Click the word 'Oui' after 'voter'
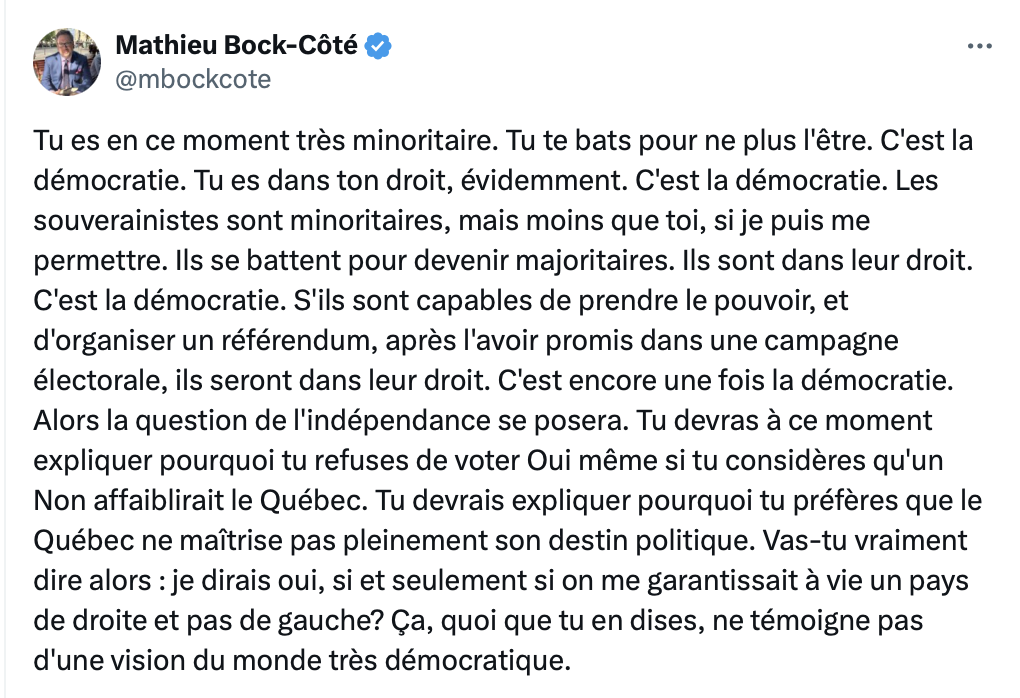Image resolution: width=1020 pixels, height=698 pixels. (x=548, y=461)
